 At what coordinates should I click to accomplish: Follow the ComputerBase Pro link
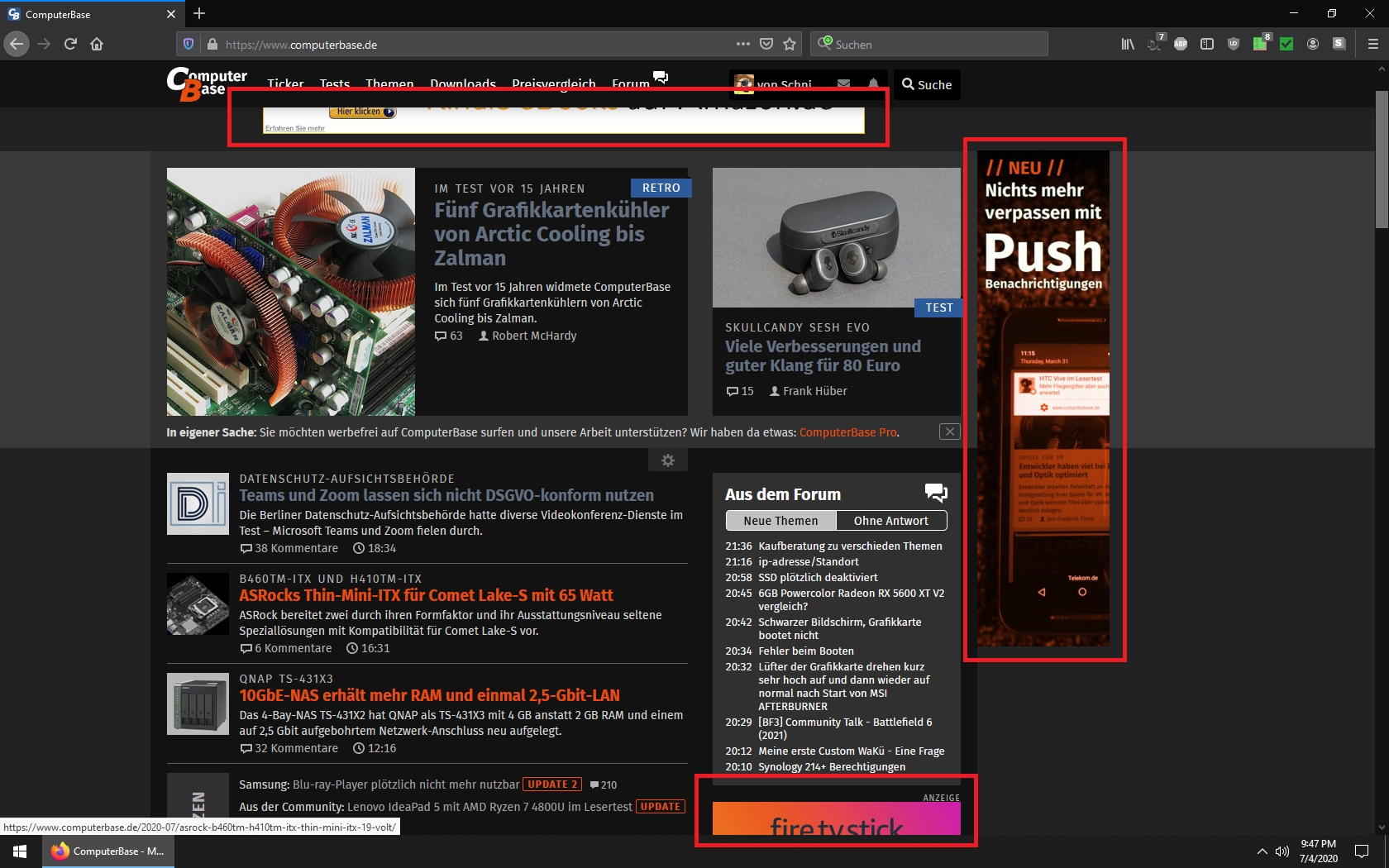pyautogui.click(x=847, y=432)
